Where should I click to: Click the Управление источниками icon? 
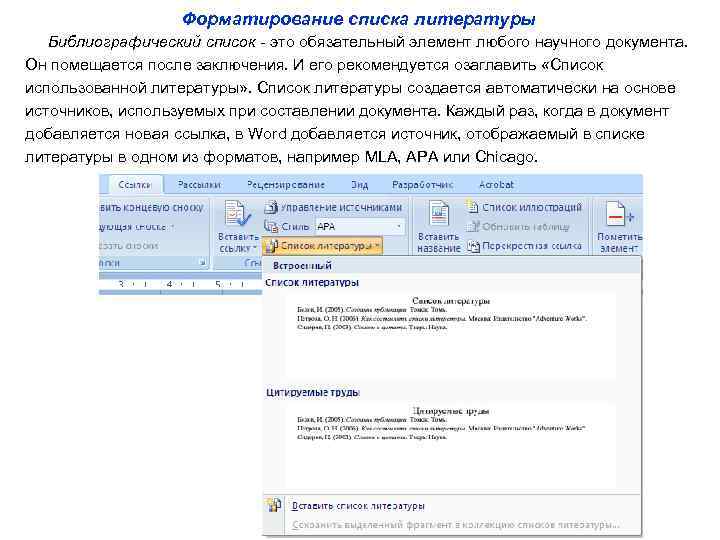coord(271,208)
